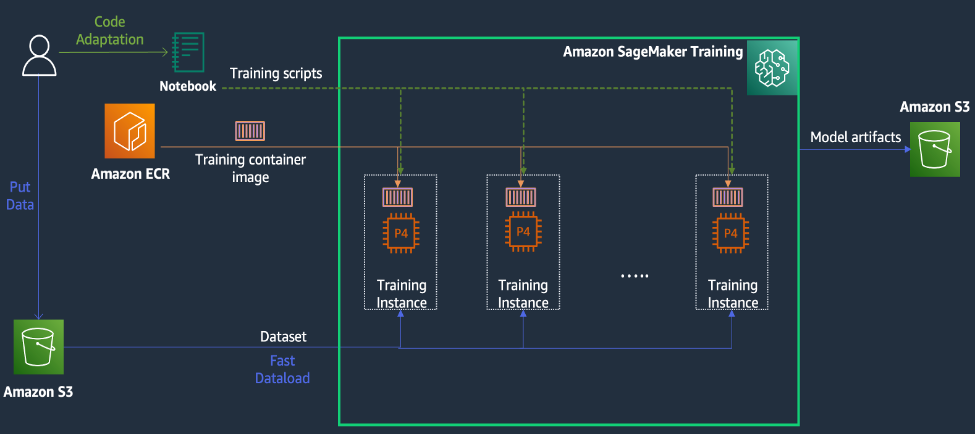Screen dimensions: 977x435
Task: Click the Training scripts label
Action: (x=276, y=74)
